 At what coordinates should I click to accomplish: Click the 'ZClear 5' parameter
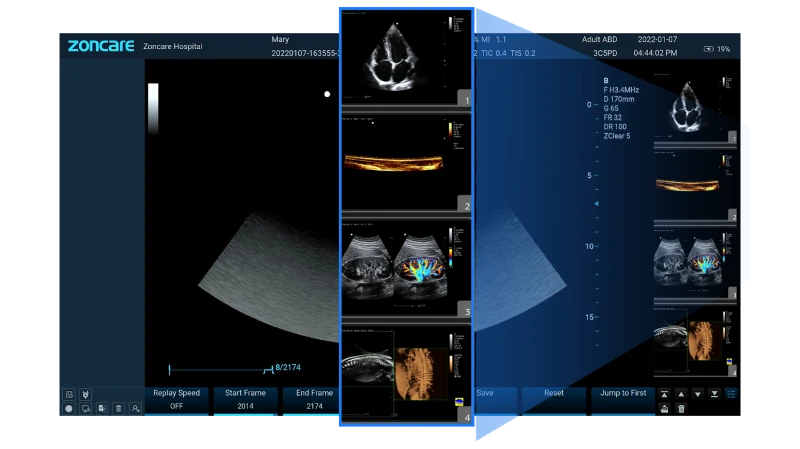tap(617, 136)
